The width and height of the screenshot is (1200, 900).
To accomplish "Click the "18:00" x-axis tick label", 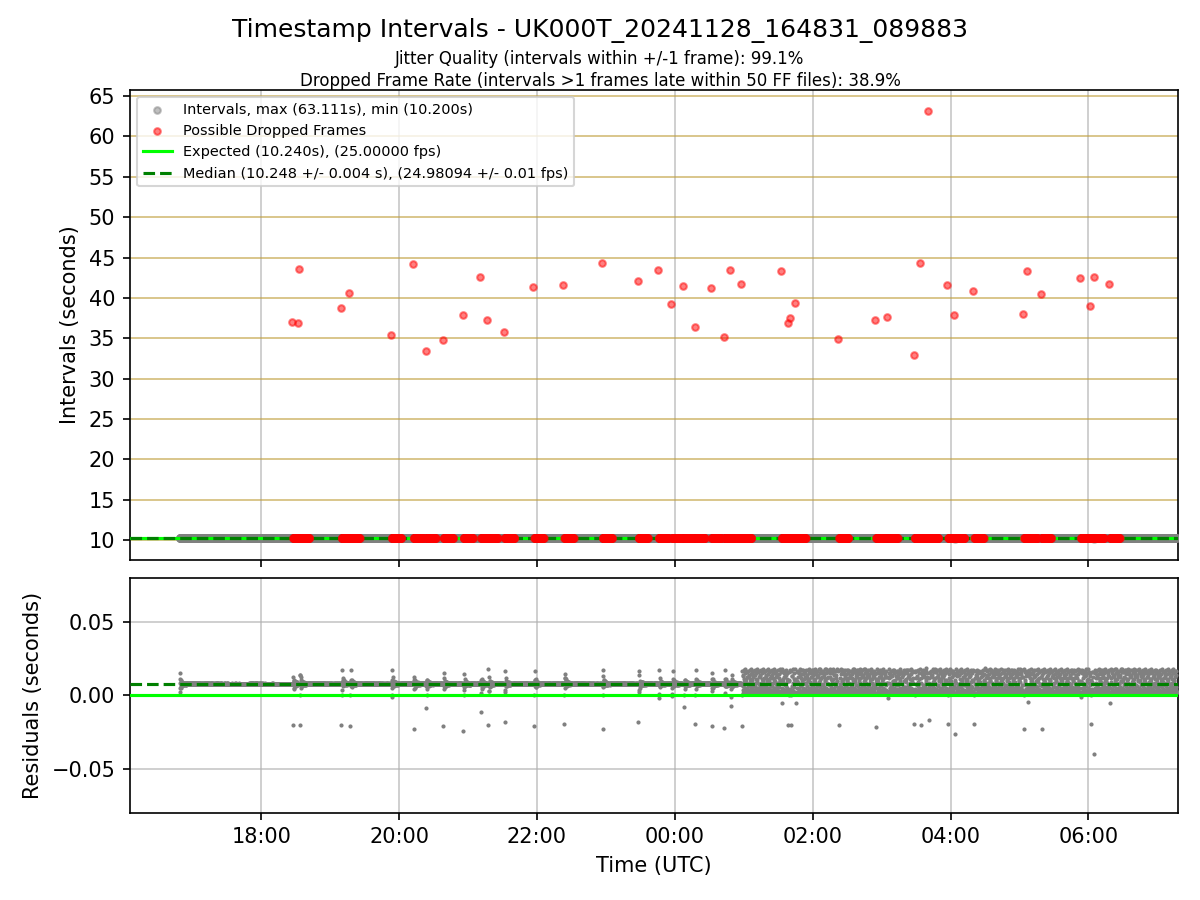I will 261,834.
